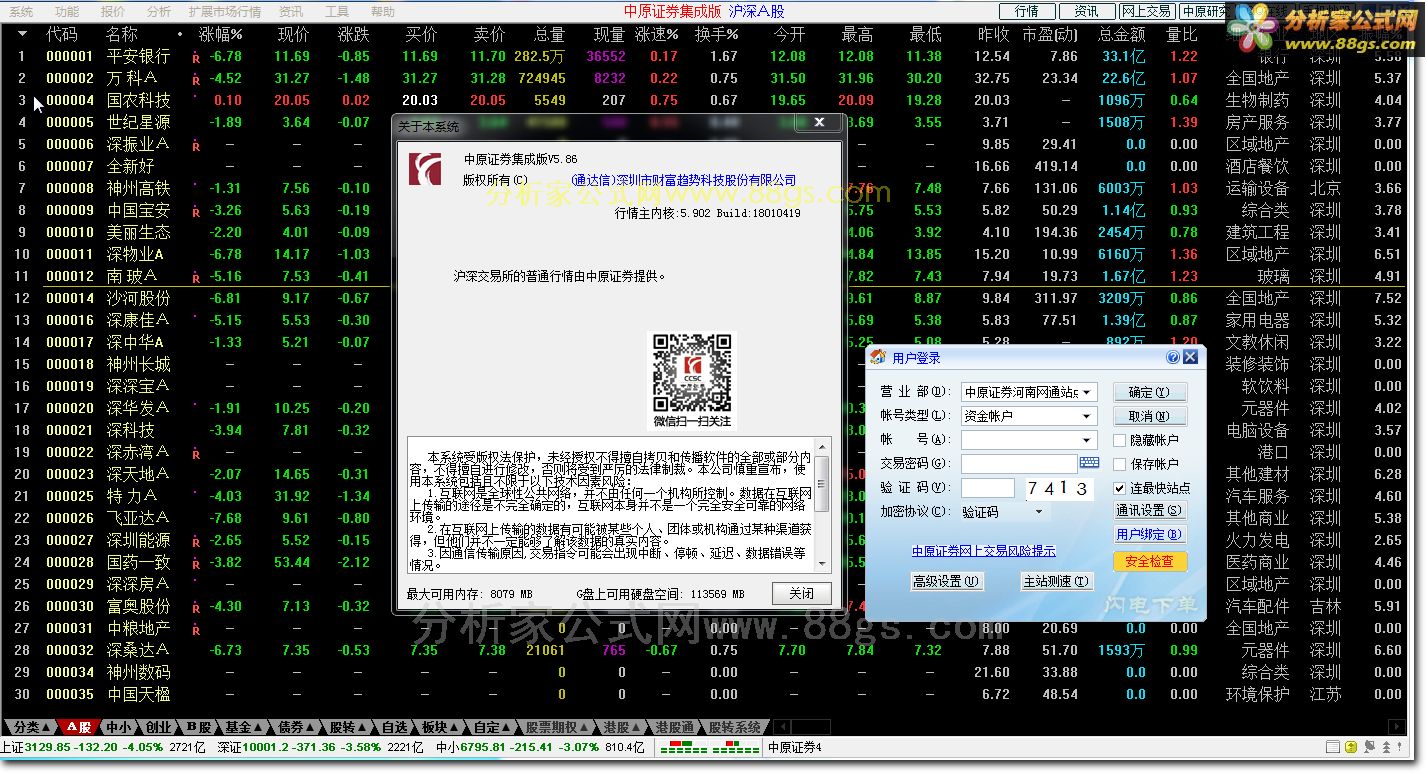Open 系统 menu

pyautogui.click(x=21, y=12)
